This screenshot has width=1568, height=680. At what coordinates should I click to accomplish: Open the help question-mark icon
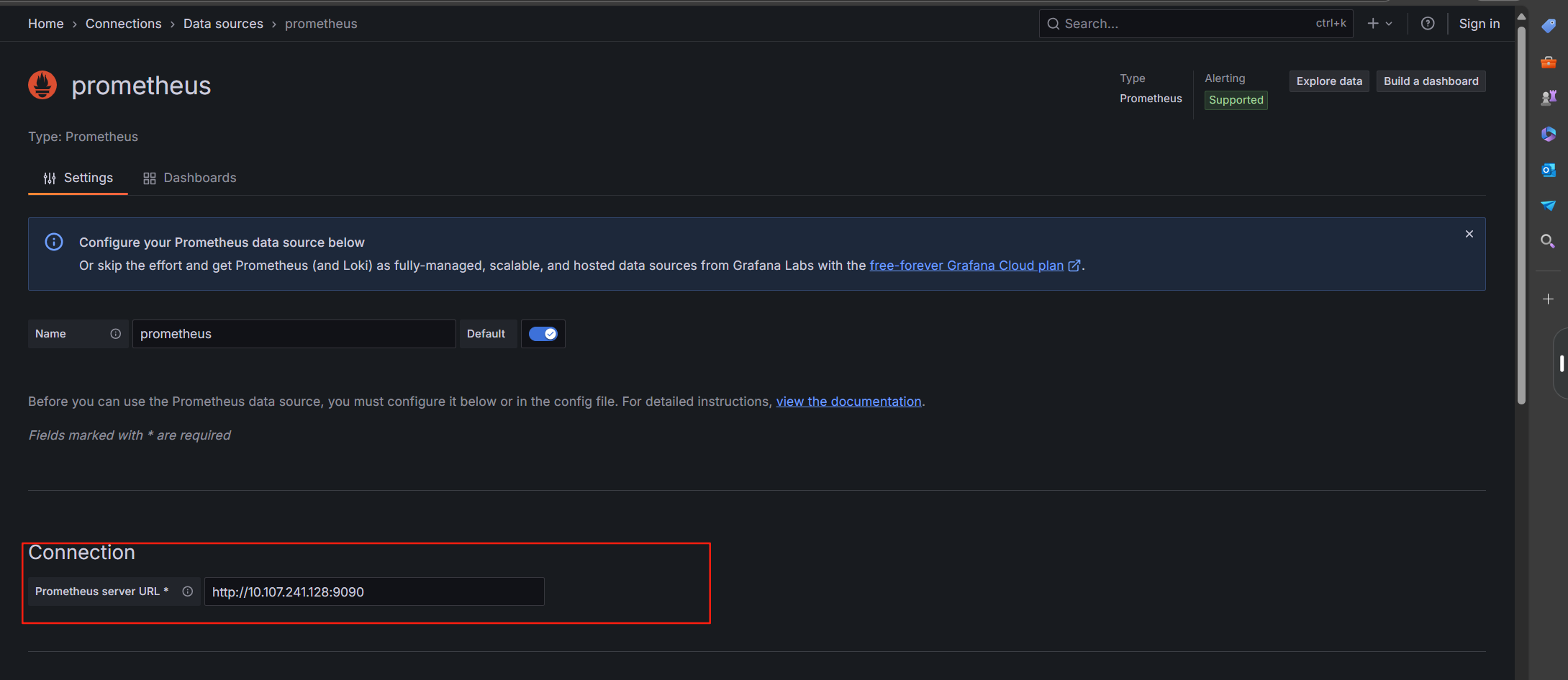point(1428,24)
